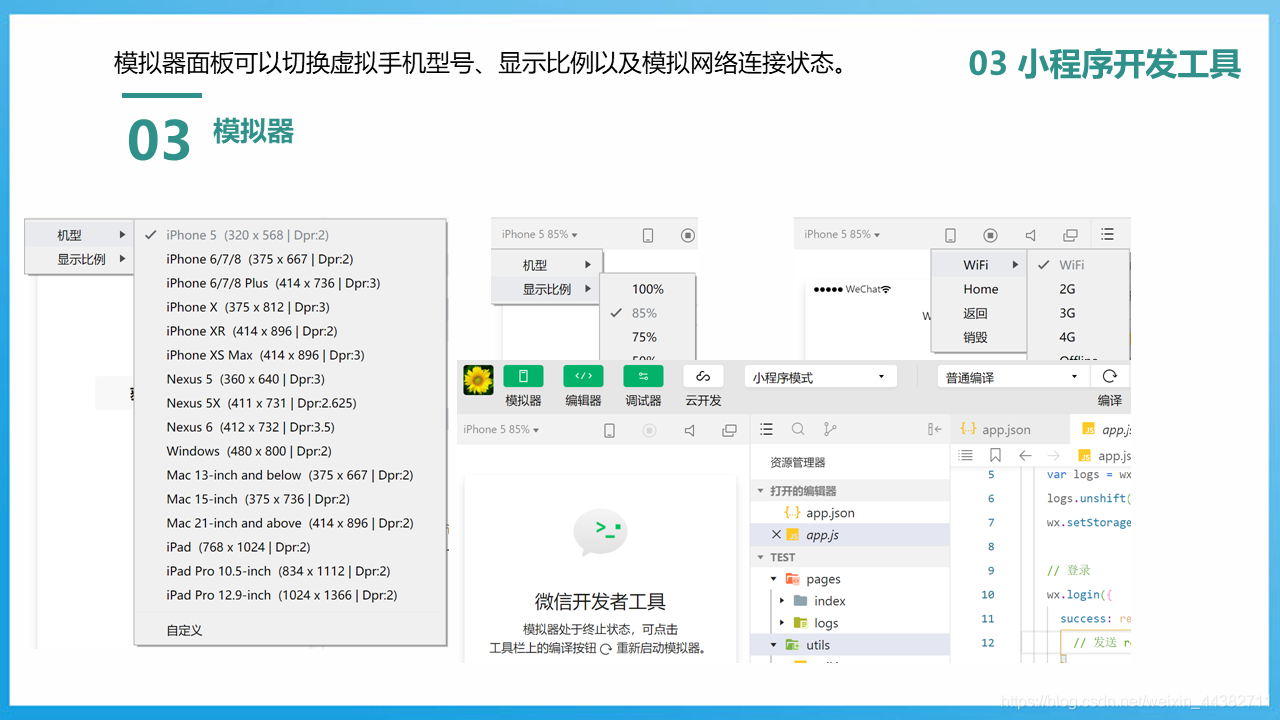Image resolution: width=1280 pixels, height=720 pixels.
Task: Choose 返回 in the network menu
Action: pos(979,313)
